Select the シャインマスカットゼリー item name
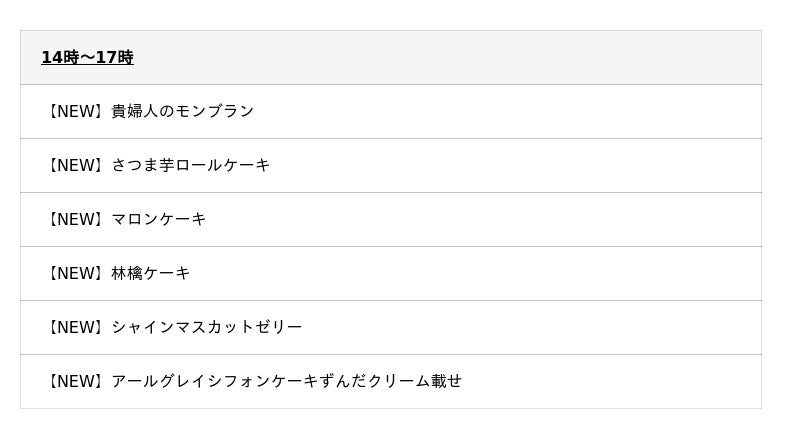Viewport: 800px width, 439px height. pyautogui.click(x=206, y=327)
